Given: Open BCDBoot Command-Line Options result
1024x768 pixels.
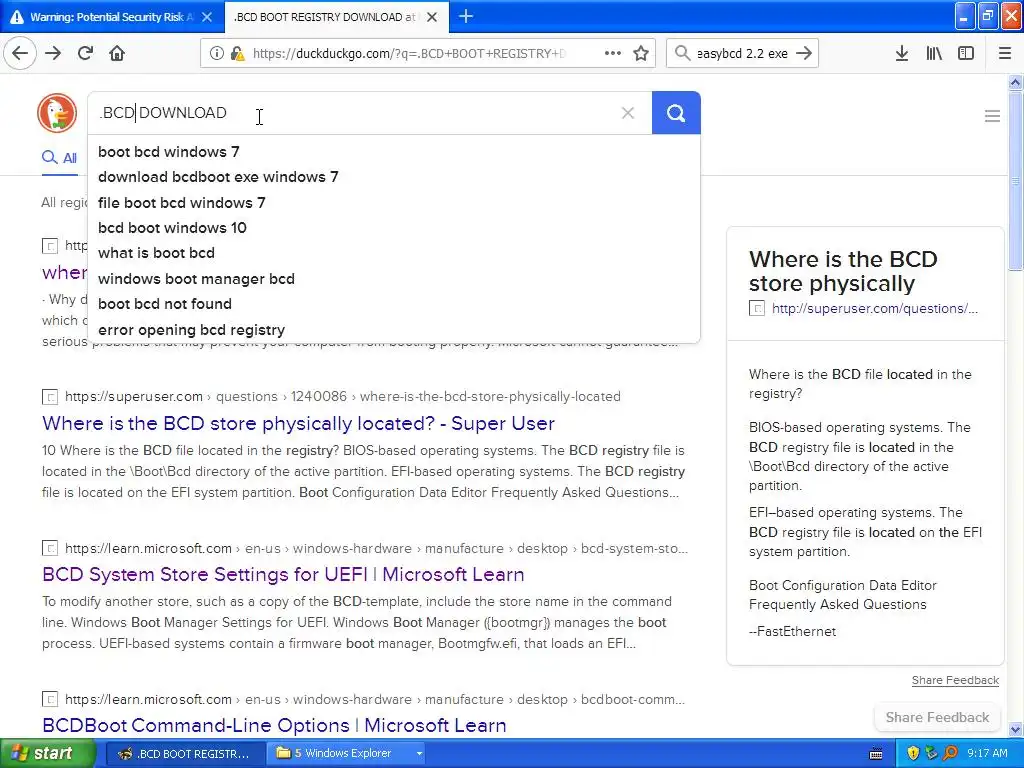Looking at the screenshot, I should 274,726.
